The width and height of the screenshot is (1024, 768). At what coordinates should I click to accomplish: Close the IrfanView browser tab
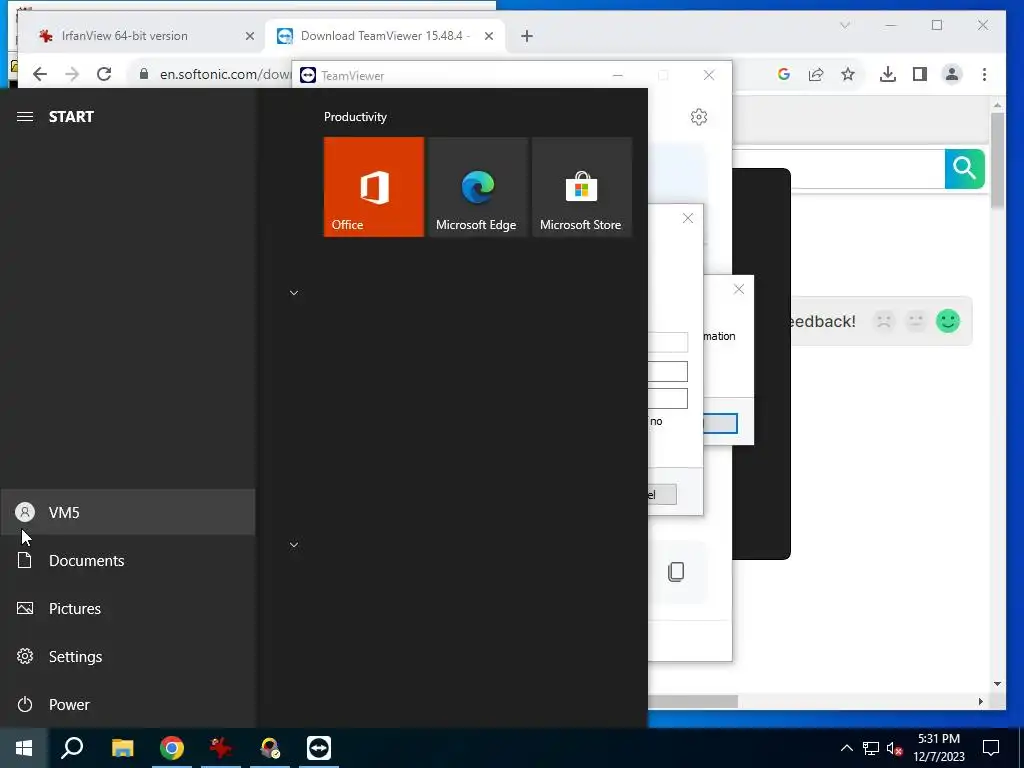(x=249, y=37)
